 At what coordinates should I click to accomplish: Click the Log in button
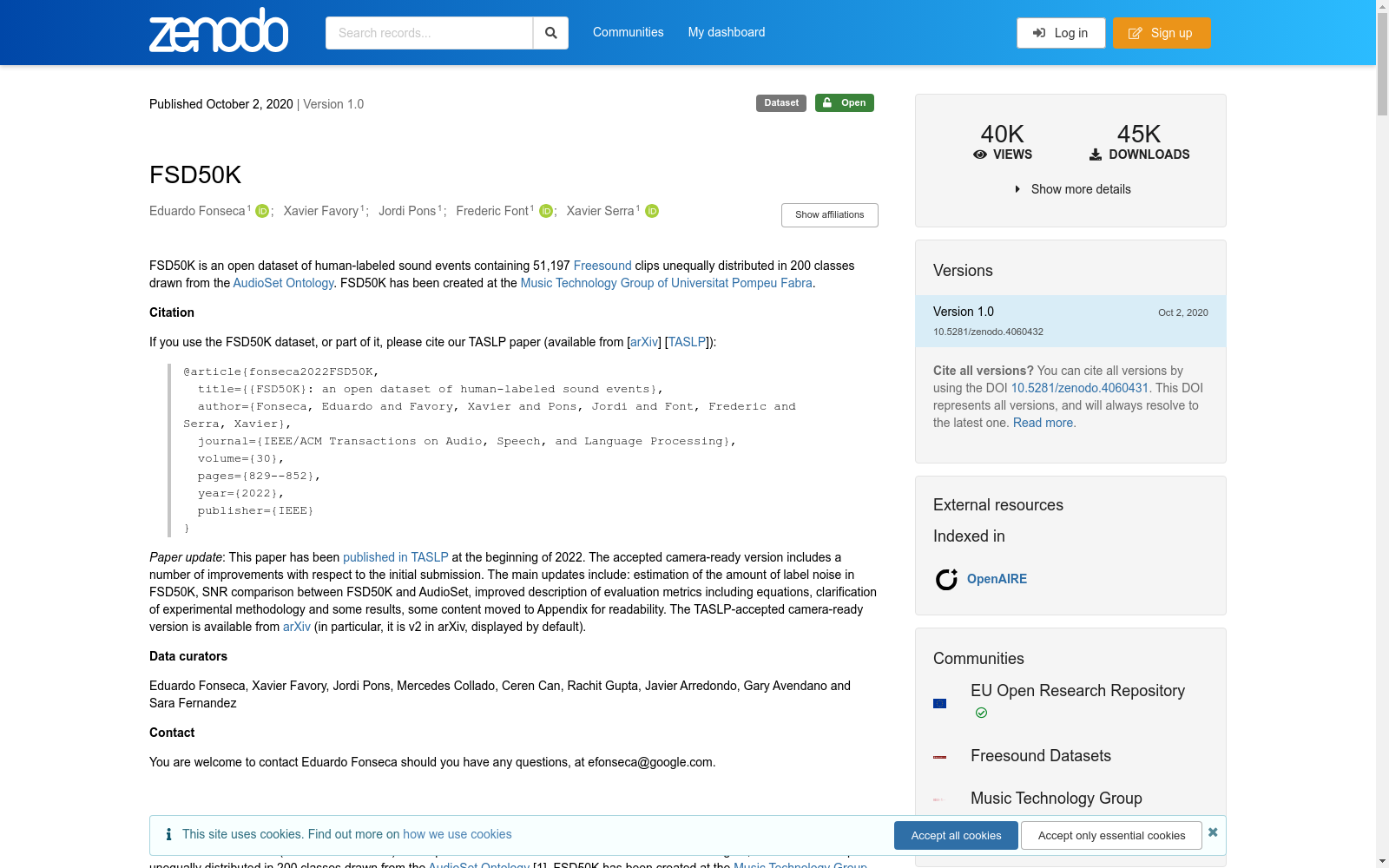pos(1061,33)
